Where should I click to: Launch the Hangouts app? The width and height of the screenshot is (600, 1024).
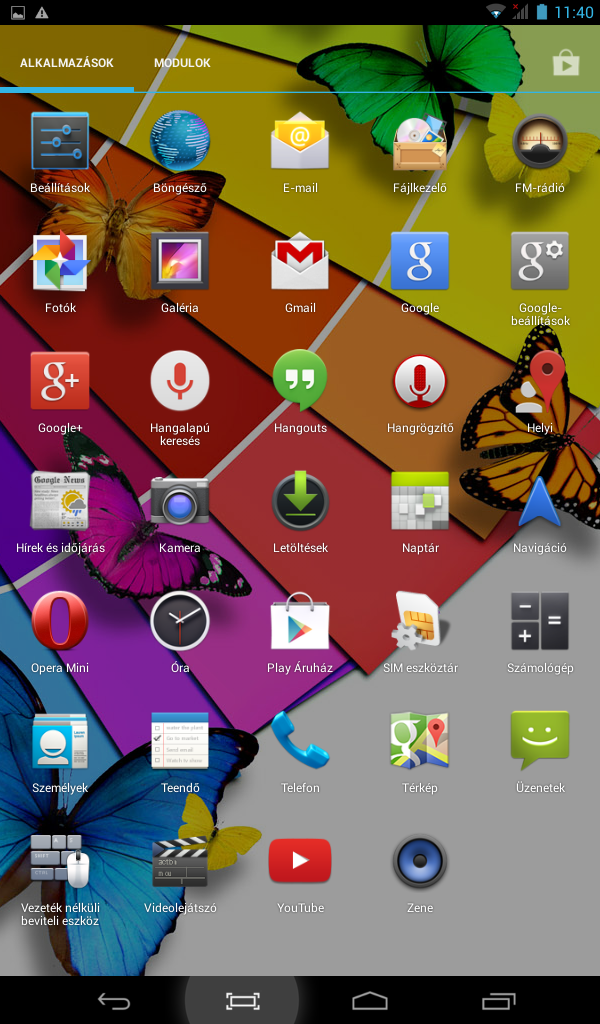point(300,381)
